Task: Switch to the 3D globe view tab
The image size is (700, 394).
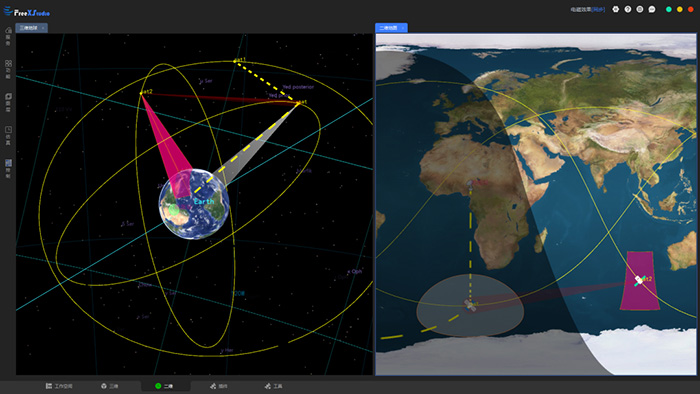Action: (x=29, y=28)
